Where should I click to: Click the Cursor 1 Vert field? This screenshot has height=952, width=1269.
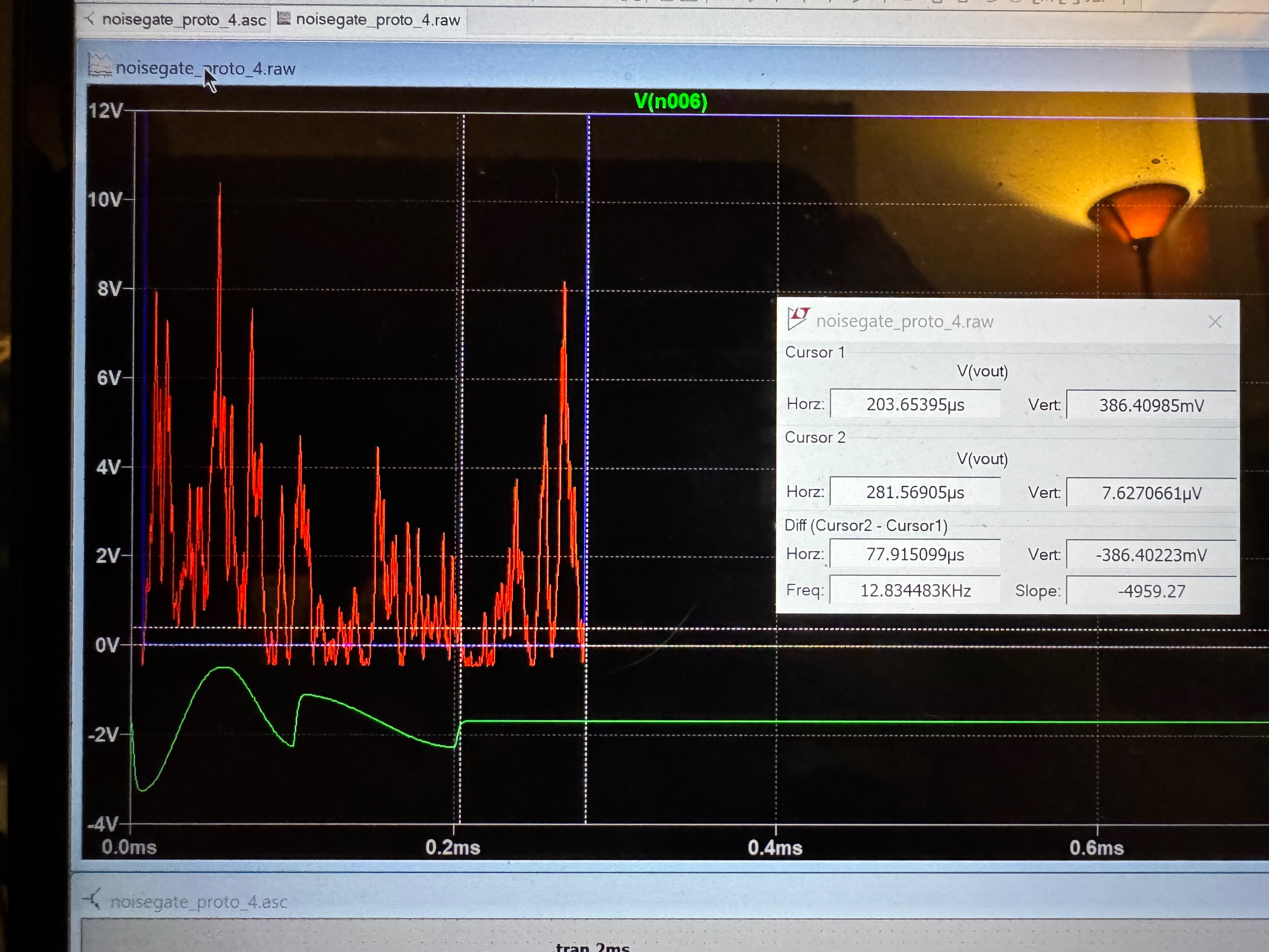point(1151,405)
